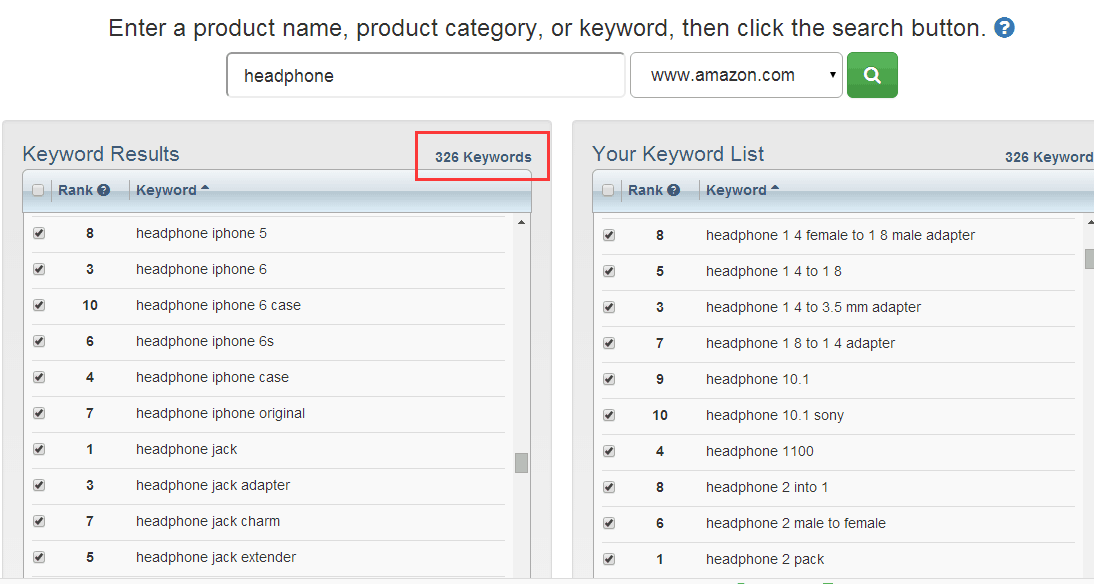Click the Rank help icon in Your Keyword List
The height and width of the screenshot is (584, 1094).
click(674, 190)
